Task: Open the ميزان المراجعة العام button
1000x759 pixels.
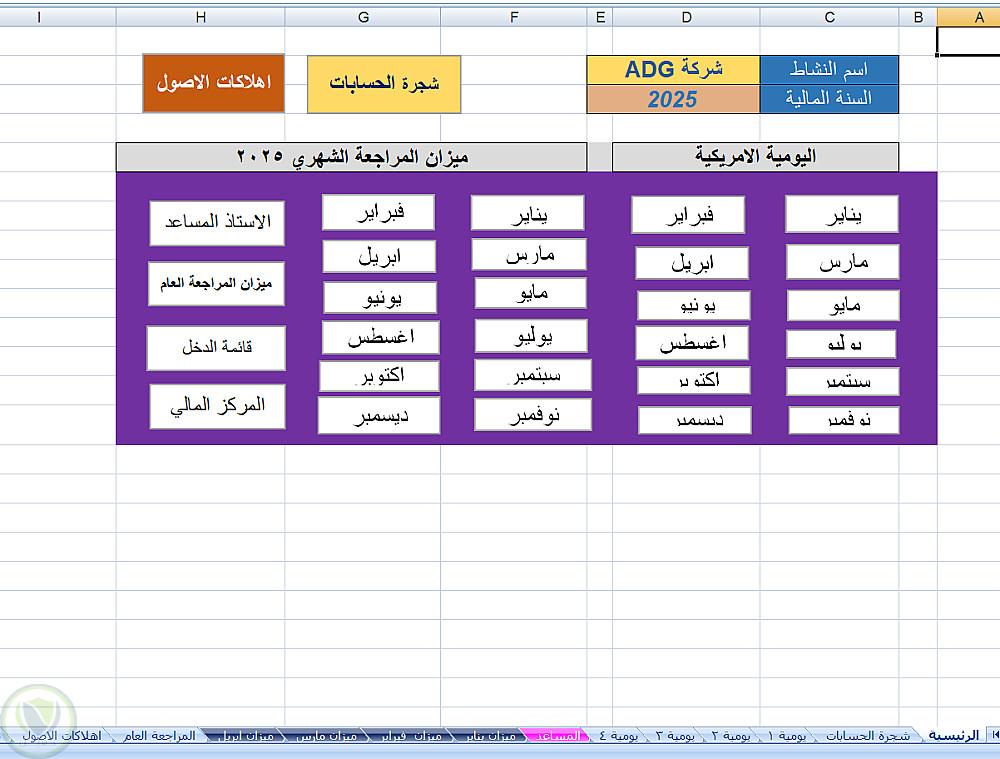Action: [216, 284]
